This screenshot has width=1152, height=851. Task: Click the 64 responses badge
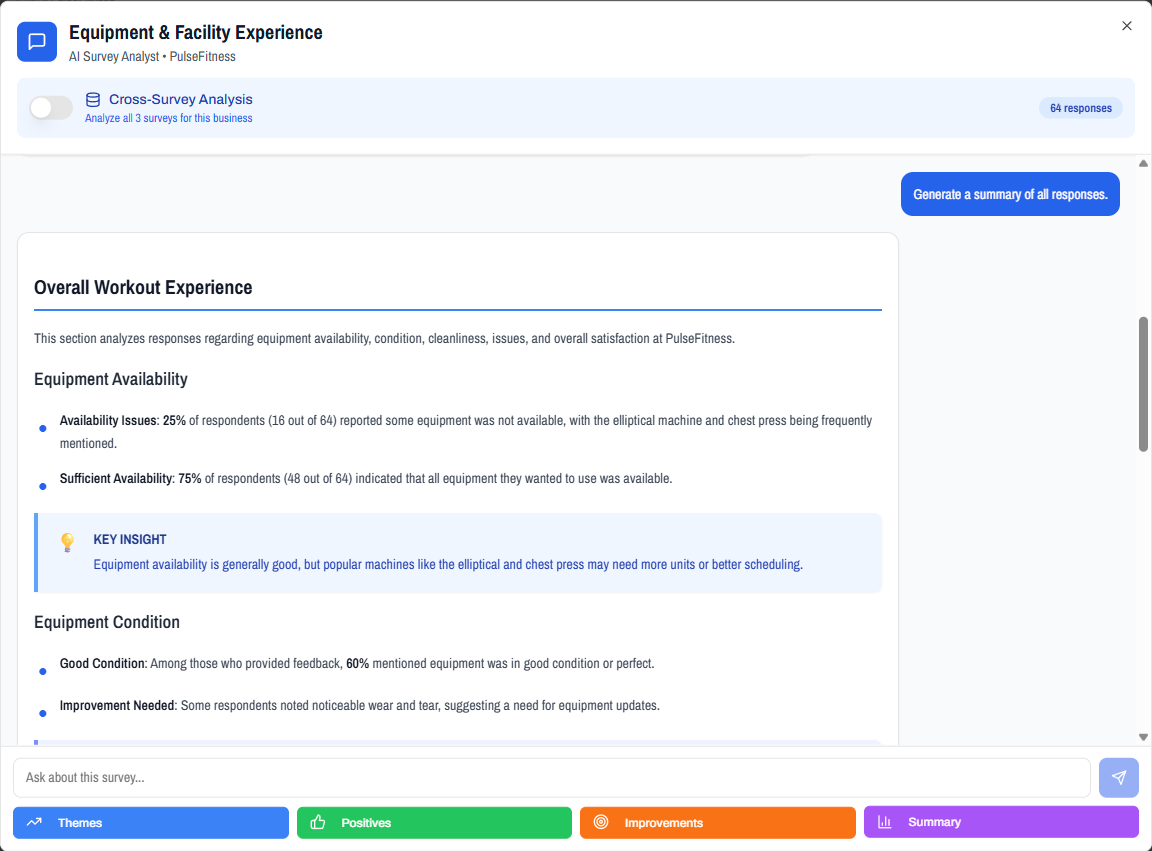1080,108
